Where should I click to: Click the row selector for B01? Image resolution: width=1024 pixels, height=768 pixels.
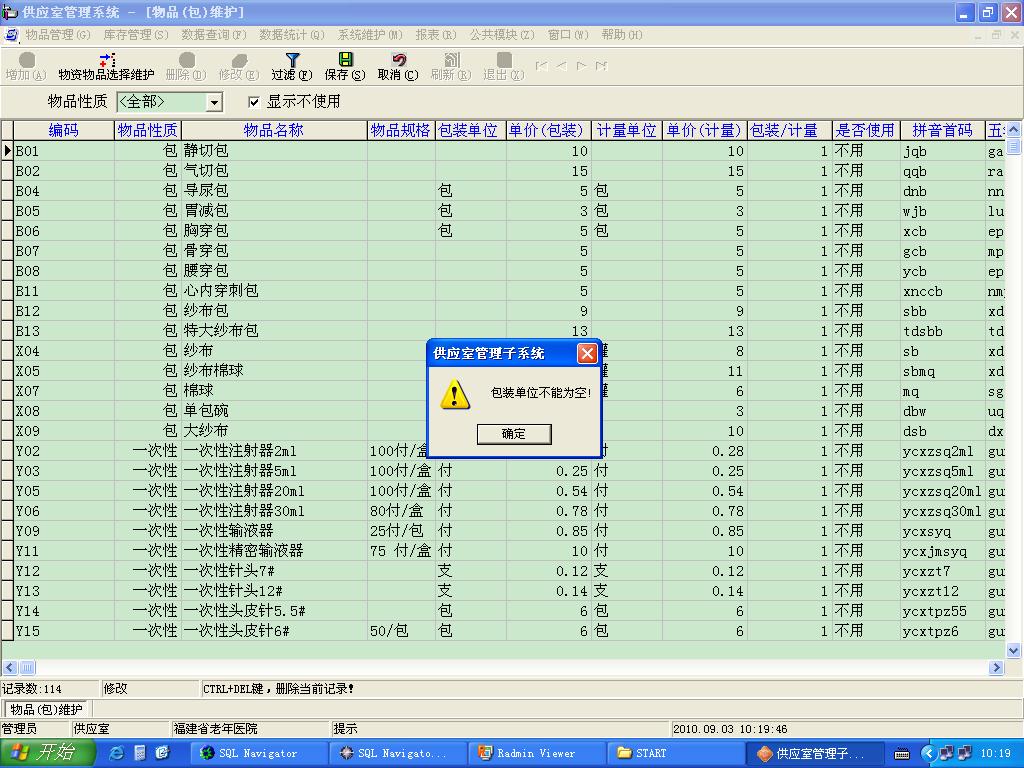[7, 151]
